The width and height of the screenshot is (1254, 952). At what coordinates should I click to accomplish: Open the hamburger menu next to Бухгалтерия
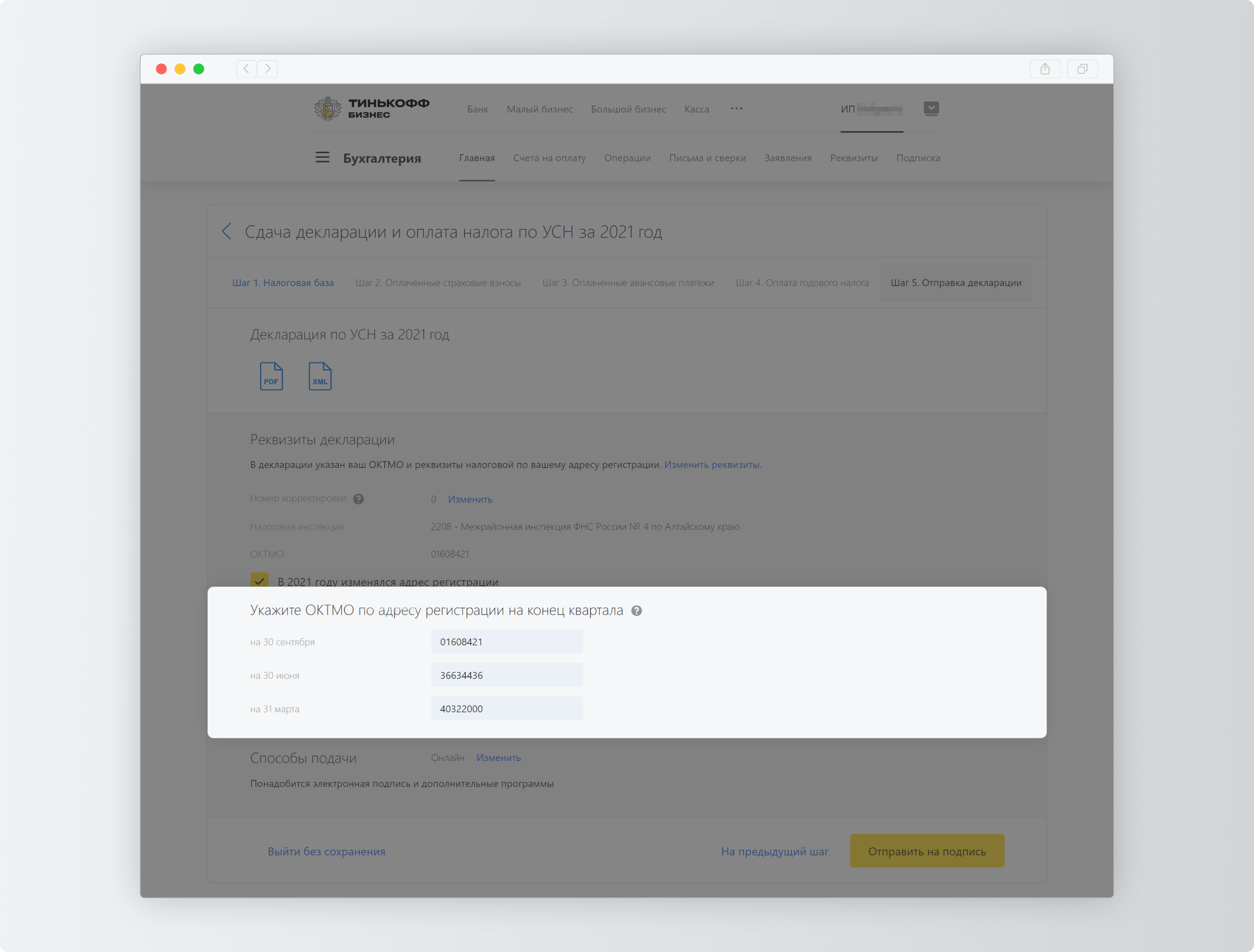[322, 157]
